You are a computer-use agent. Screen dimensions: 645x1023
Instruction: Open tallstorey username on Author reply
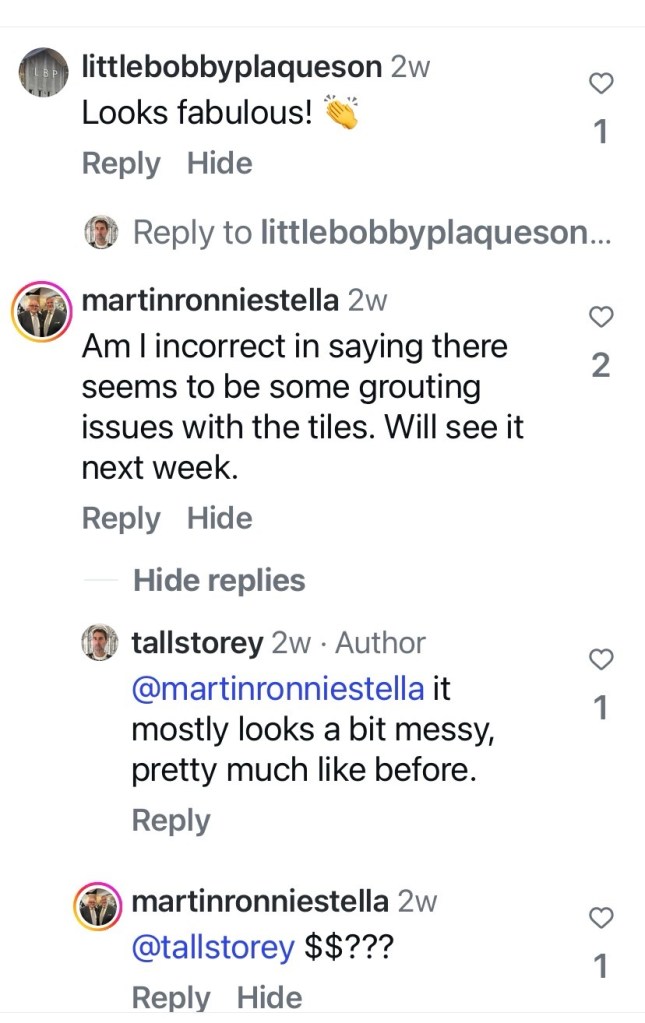click(197, 643)
